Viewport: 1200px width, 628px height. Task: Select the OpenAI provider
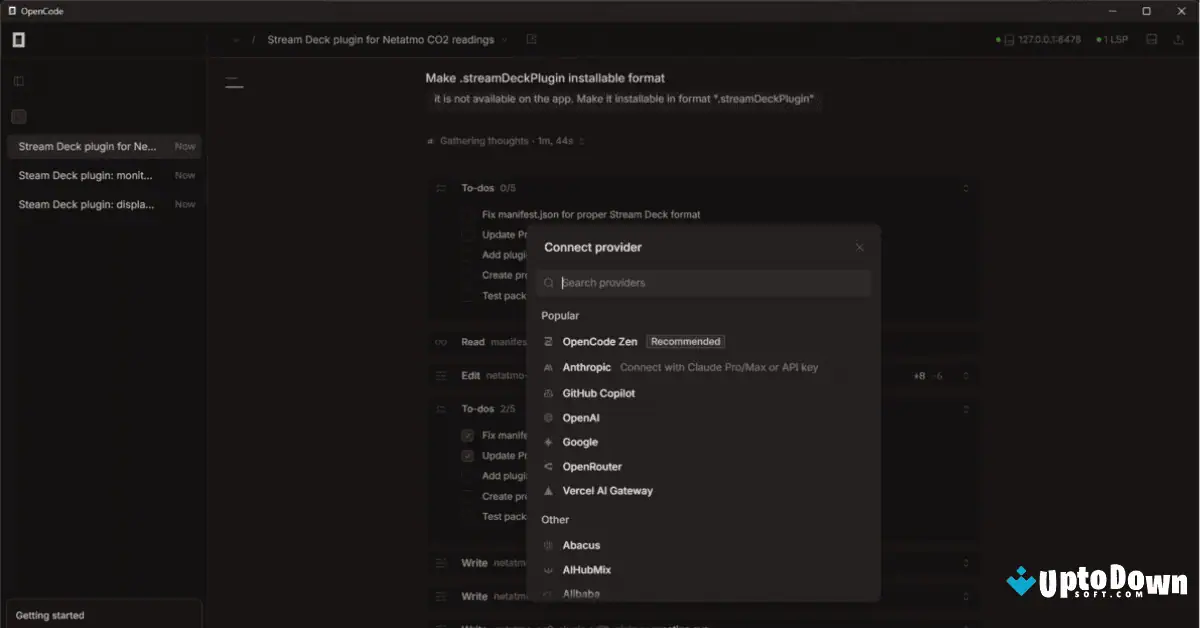pyautogui.click(x=582, y=417)
